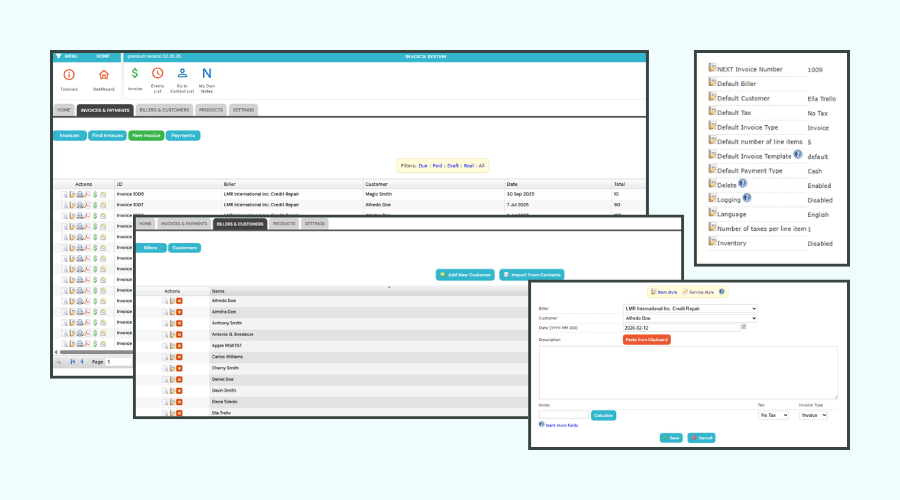Edit icon for customer Almitra Doe
The height and width of the screenshot is (500, 900).
172,312
